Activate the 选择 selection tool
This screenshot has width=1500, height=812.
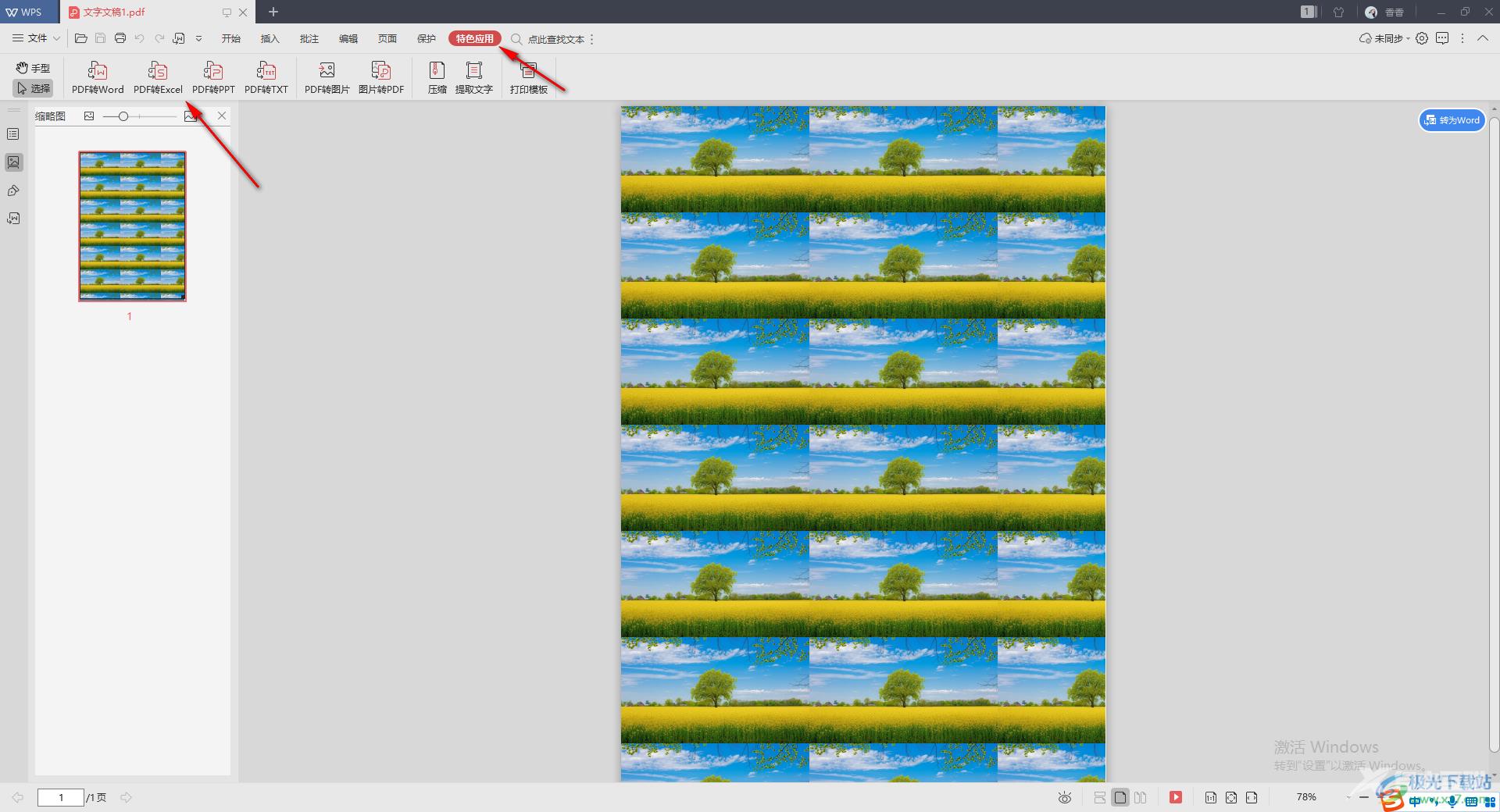point(33,88)
